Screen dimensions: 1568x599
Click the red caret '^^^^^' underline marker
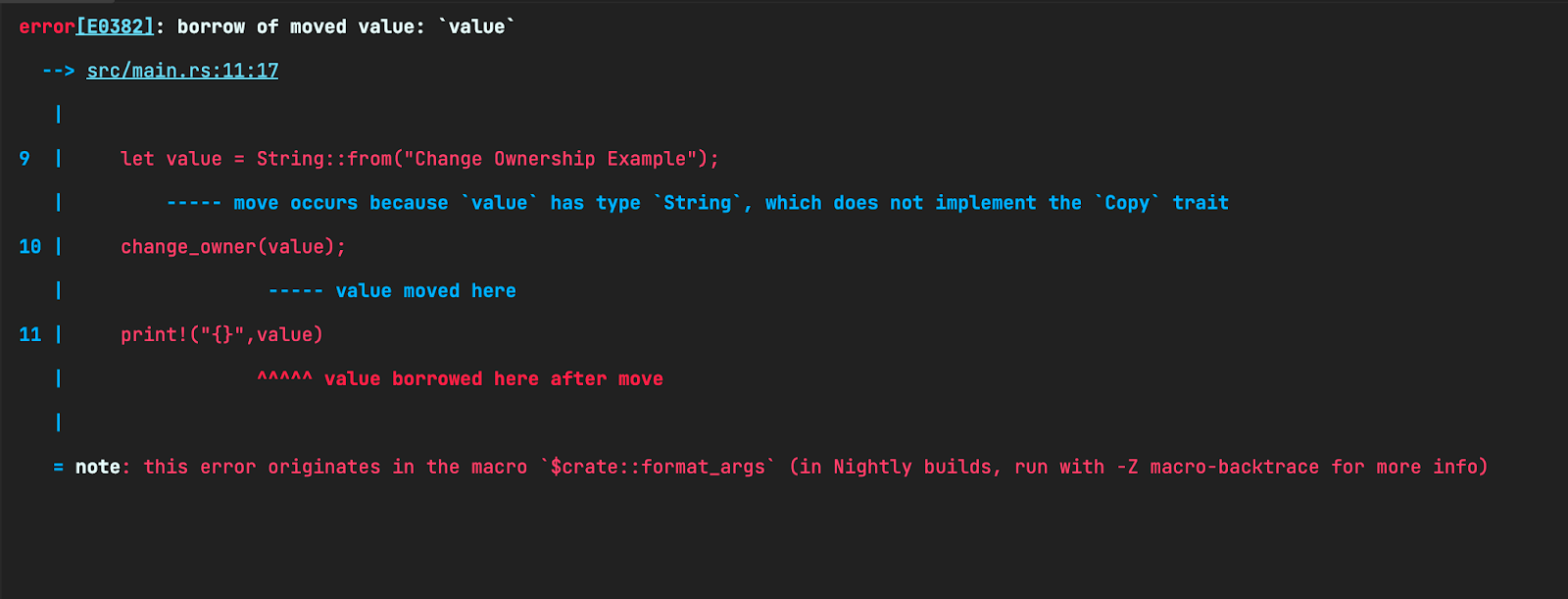click(x=284, y=377)
